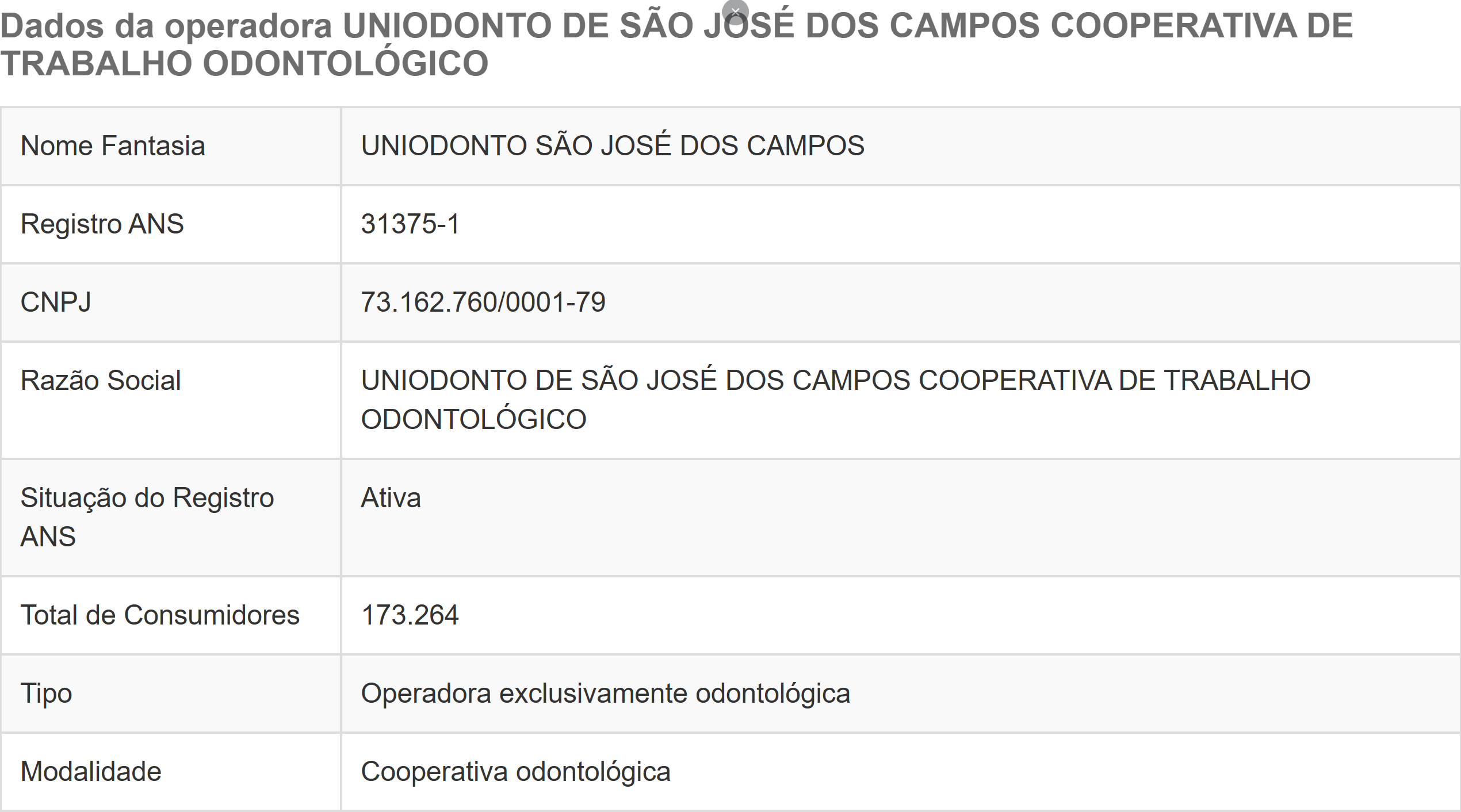Screen dimensions: 1461x812
Task: Select the 'Nome Fantasia' label cell
Action: (113, 145)
